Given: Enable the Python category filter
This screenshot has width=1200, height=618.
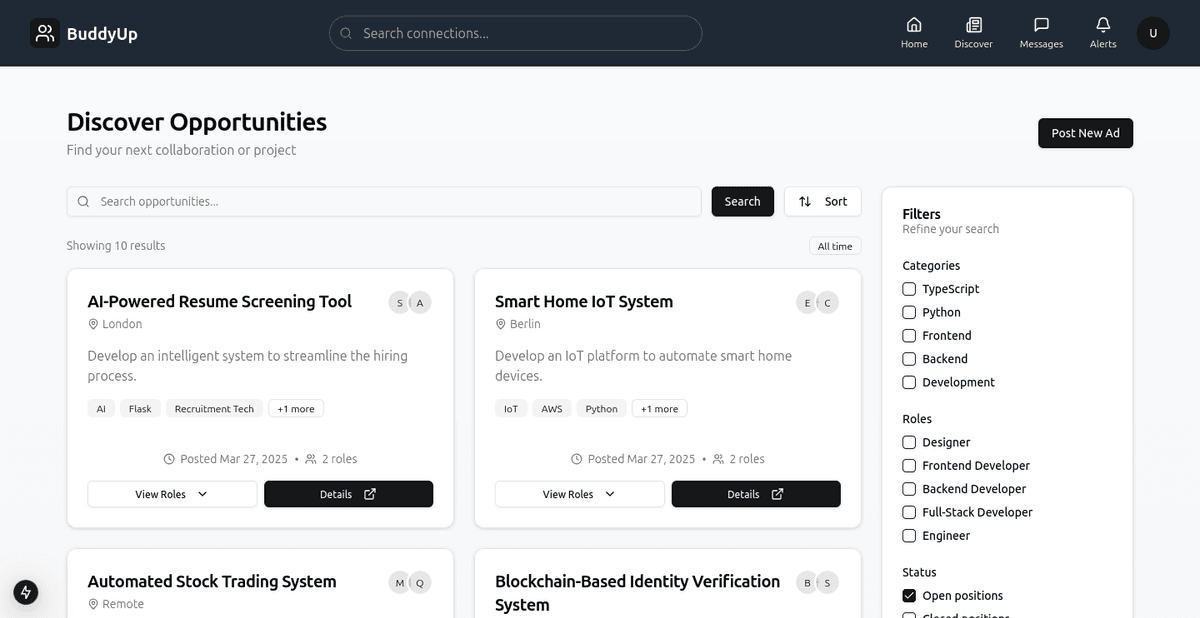Looking at the screenshot, I should click(909, 312).
